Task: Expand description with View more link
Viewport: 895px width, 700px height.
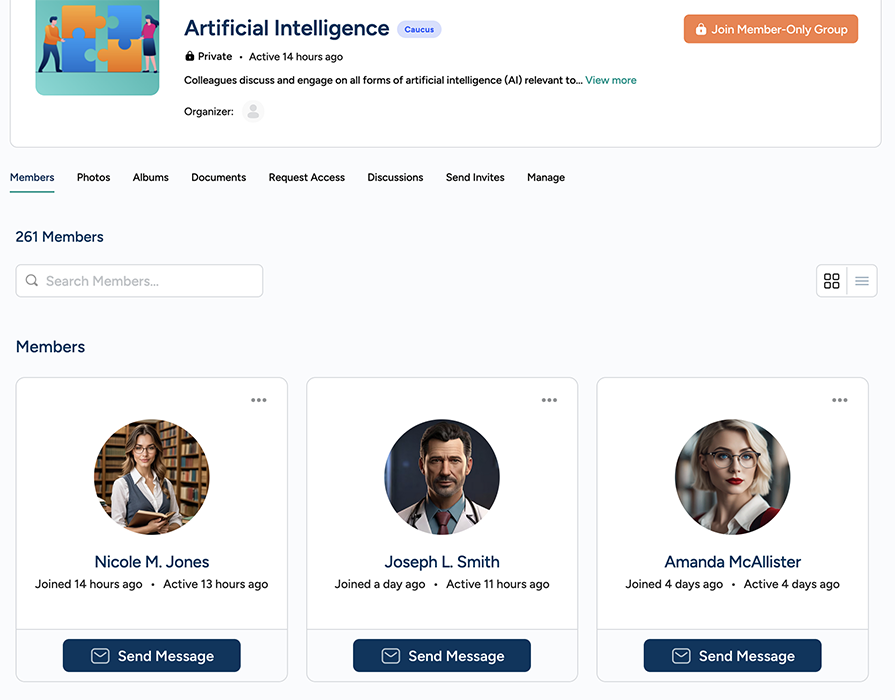Action: [611, 80]
